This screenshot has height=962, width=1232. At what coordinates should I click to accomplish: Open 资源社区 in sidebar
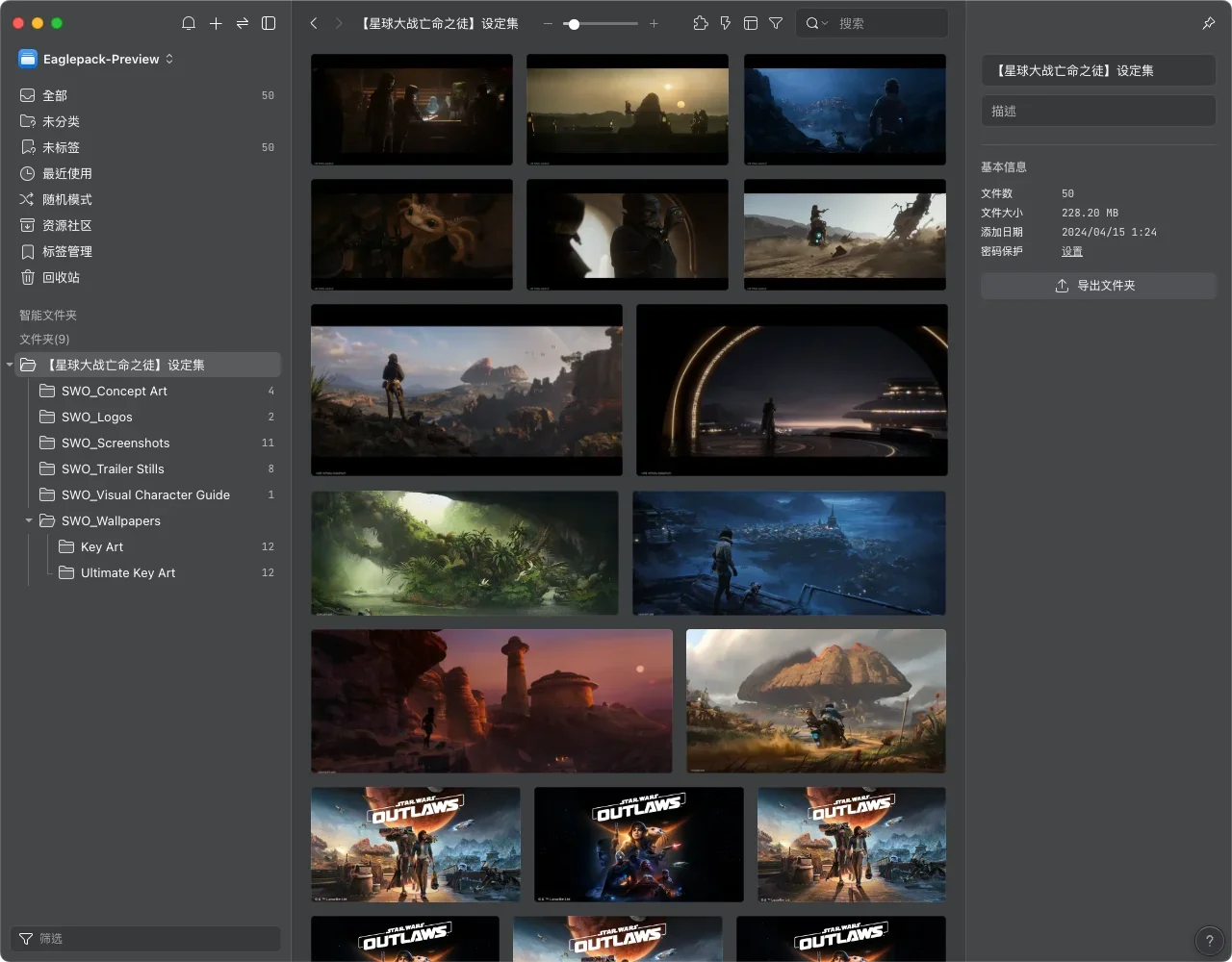pos(146,225)
